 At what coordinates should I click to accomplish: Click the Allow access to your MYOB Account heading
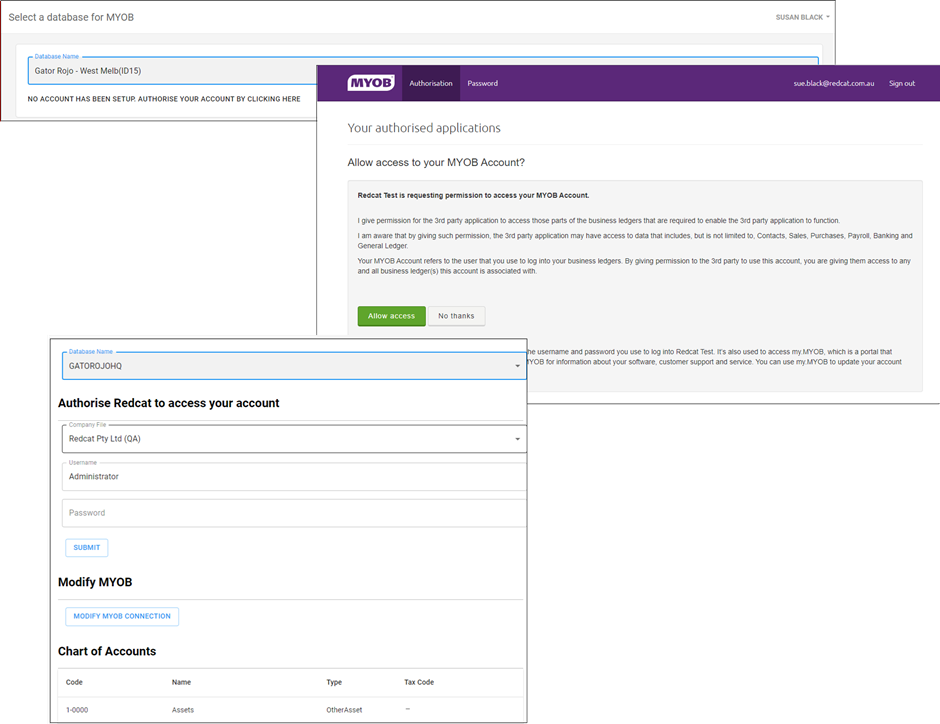click(436, 162)
